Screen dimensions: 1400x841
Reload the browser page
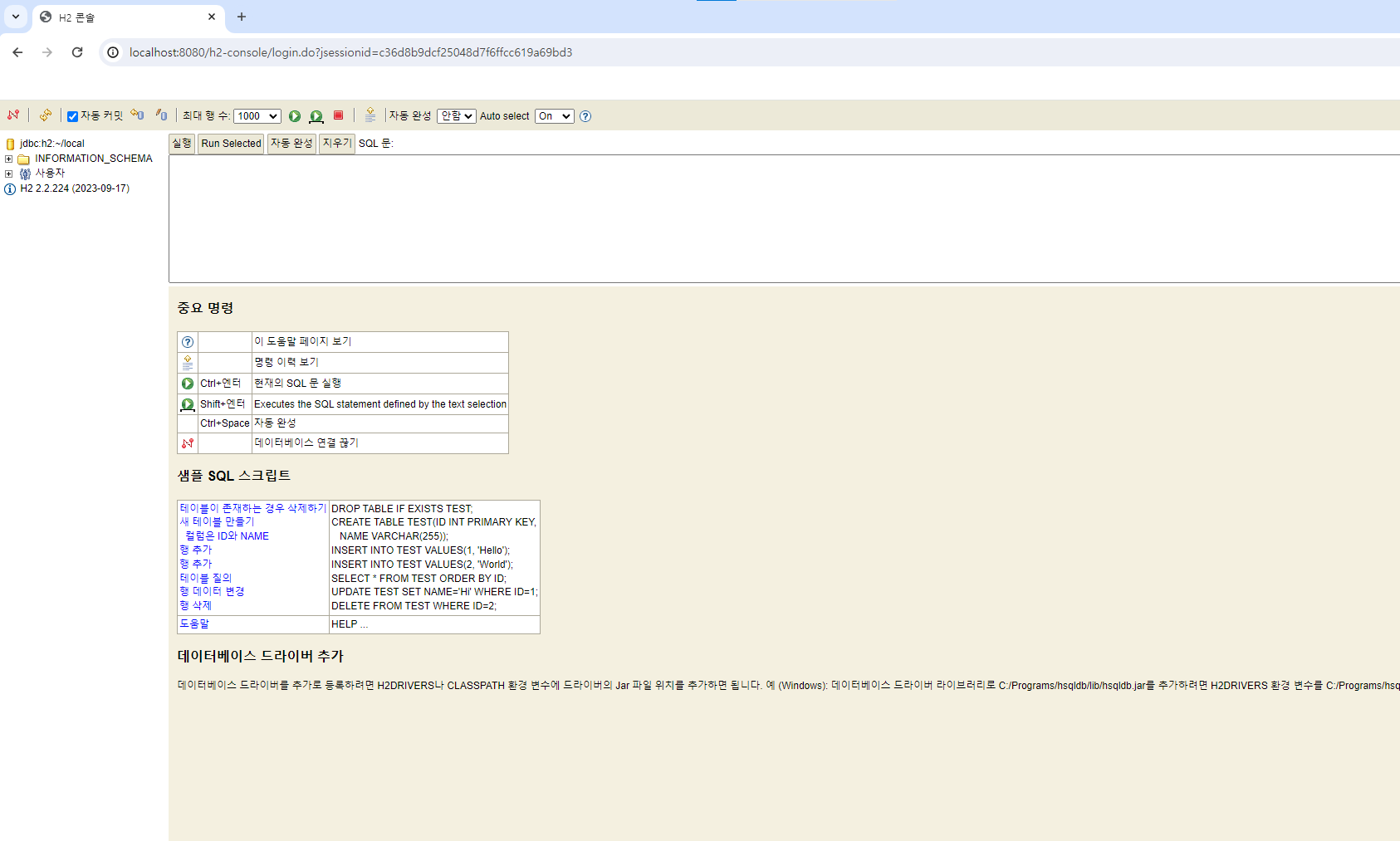pyautogui.click(x=77, y=52)
